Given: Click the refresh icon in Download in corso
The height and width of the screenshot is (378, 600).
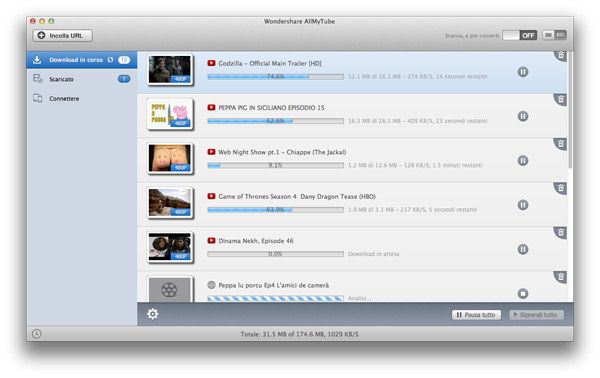Looking at the screenshot, I should coord(111,60).
